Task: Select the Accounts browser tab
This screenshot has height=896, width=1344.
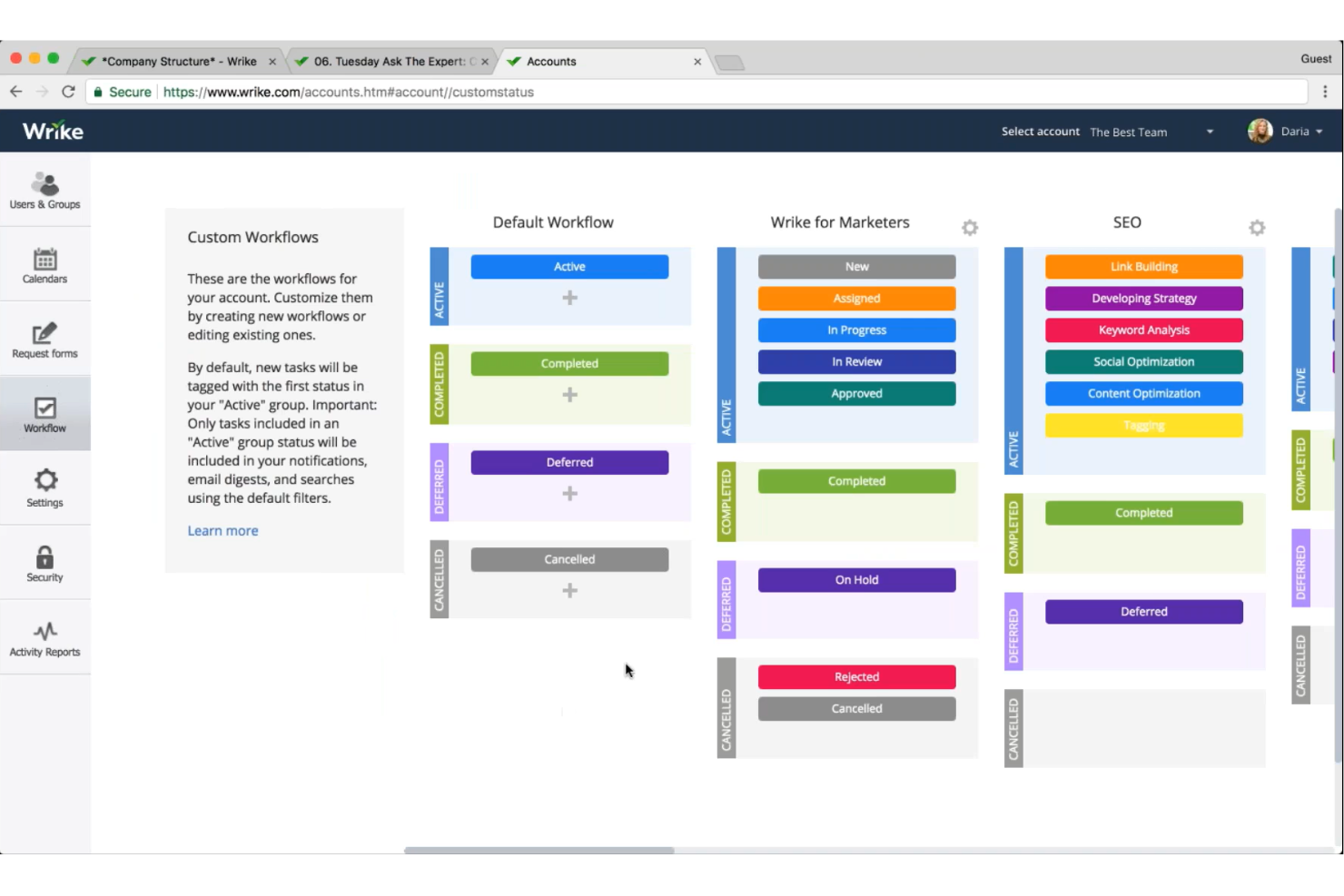Action: click(604, 62)
